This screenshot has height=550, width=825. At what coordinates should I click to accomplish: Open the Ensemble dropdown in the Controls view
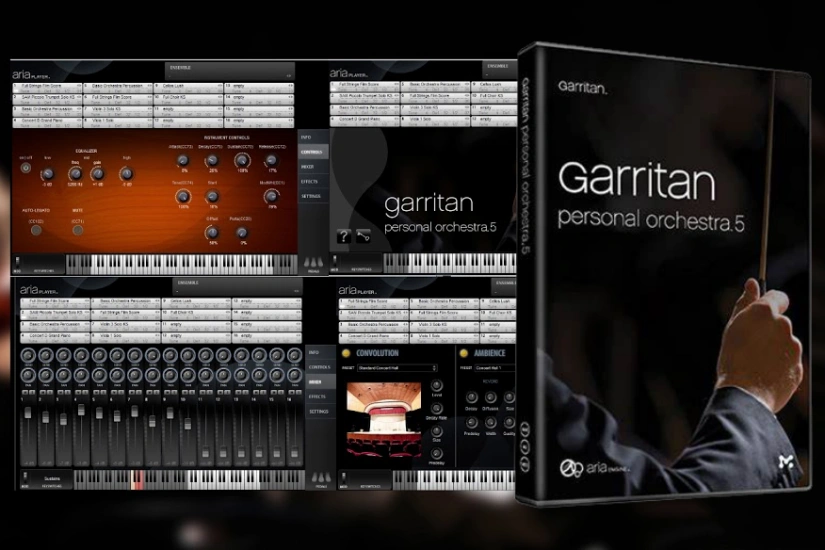(230, 72)
